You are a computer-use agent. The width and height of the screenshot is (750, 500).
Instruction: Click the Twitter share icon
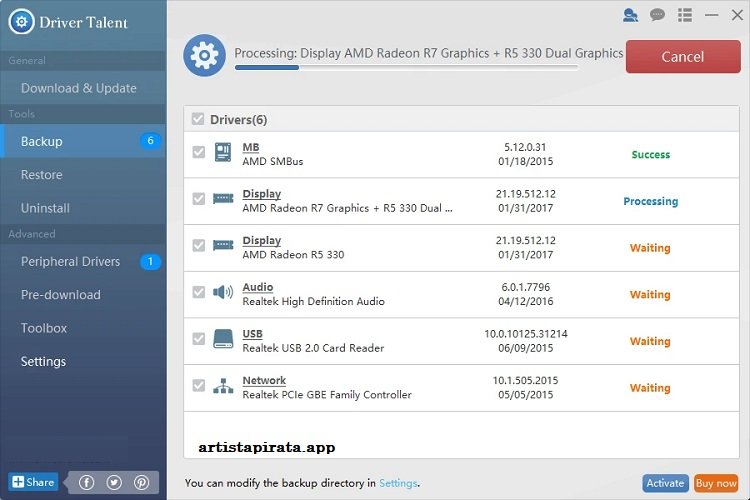[x=114, y=482]
